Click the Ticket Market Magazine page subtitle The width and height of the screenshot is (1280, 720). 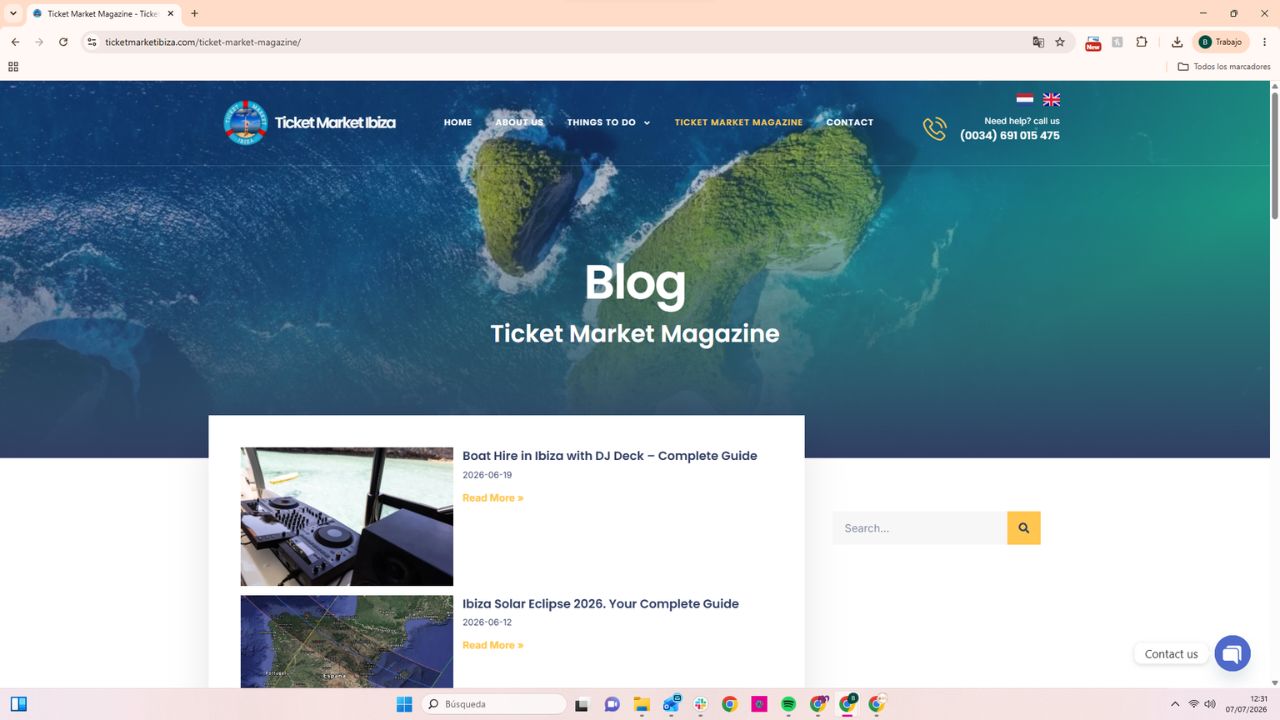[635, 334]
